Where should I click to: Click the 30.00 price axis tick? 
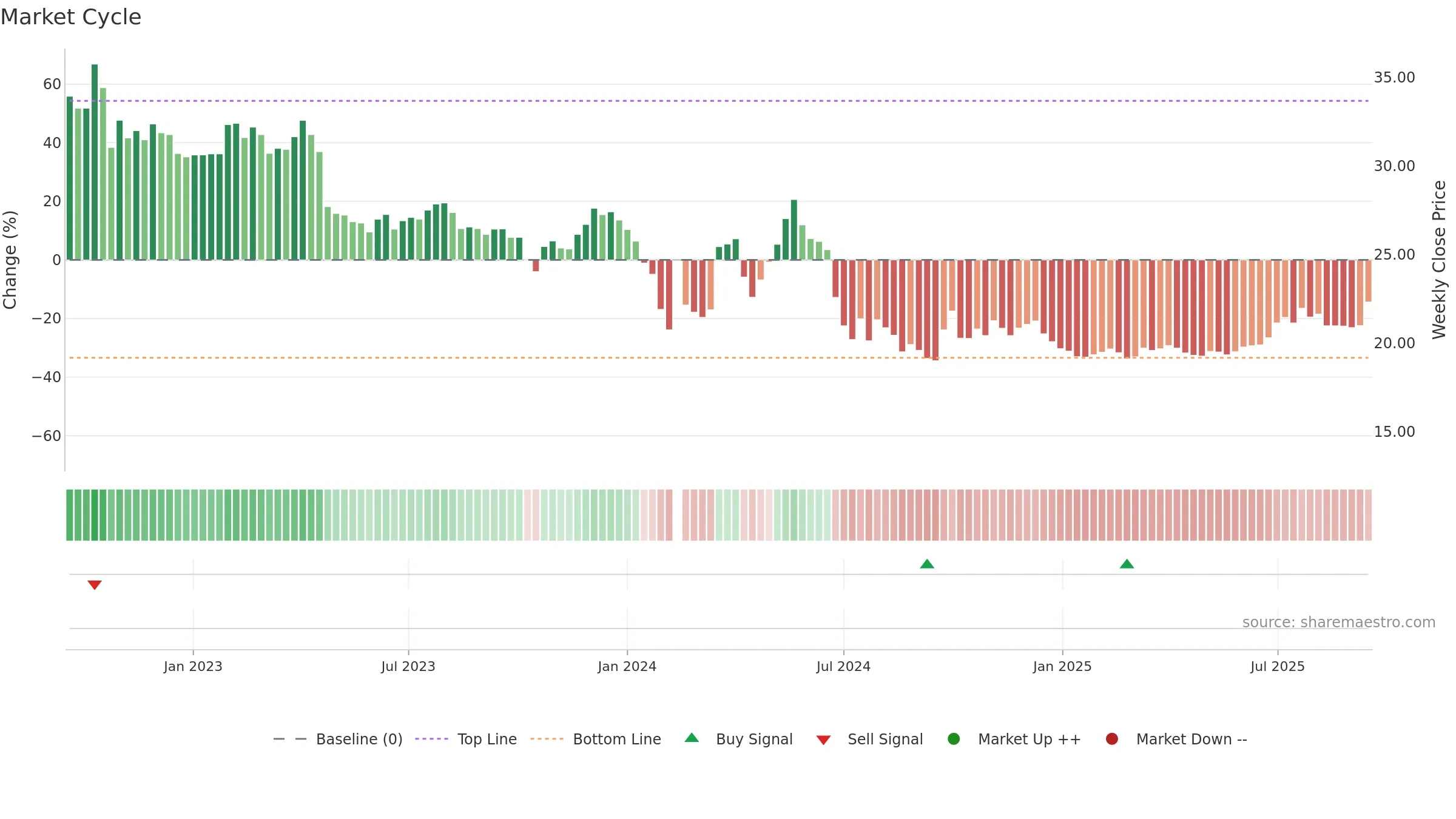tap(1394, 166)
